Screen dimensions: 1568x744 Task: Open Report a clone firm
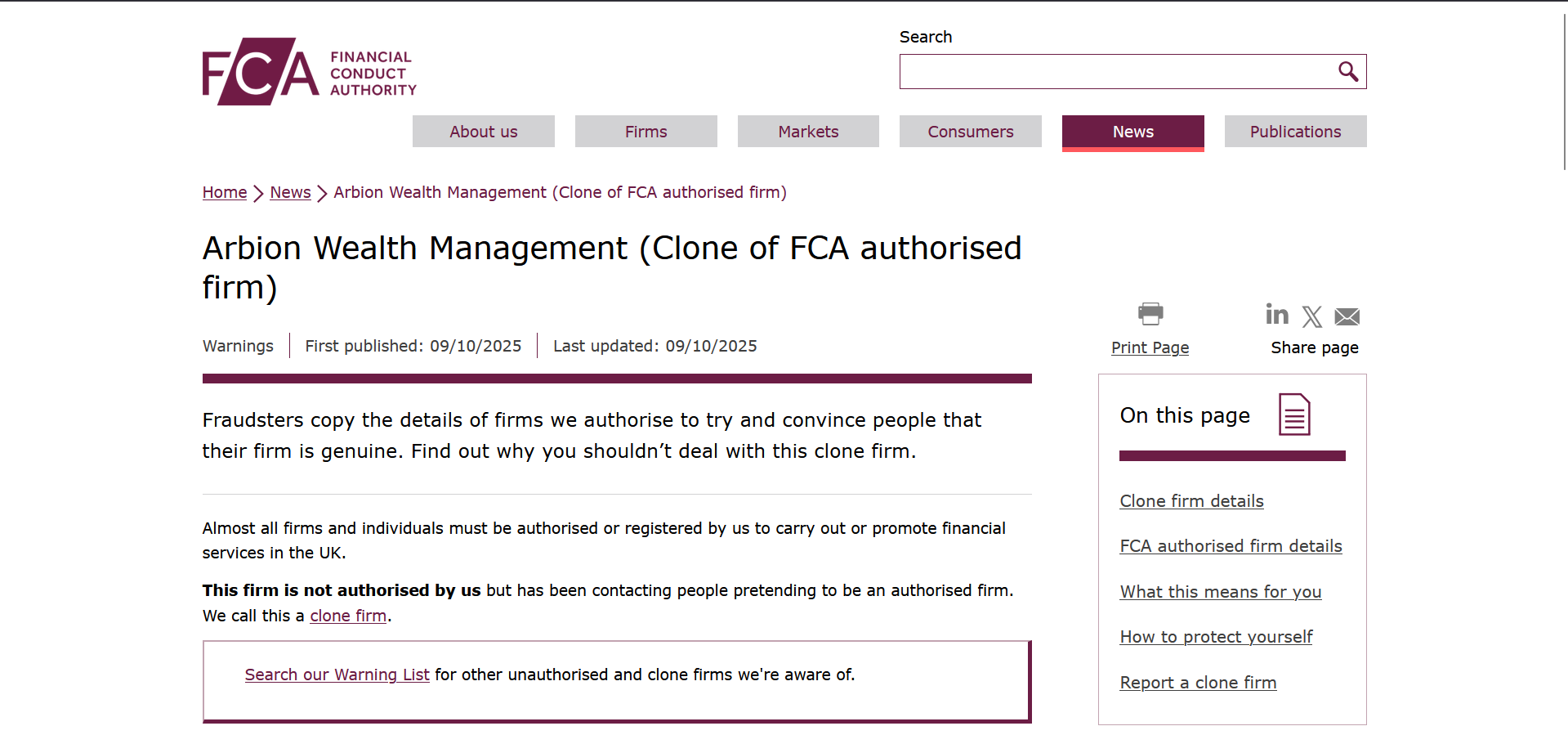pyautogui.click(x=1198, y=682)
